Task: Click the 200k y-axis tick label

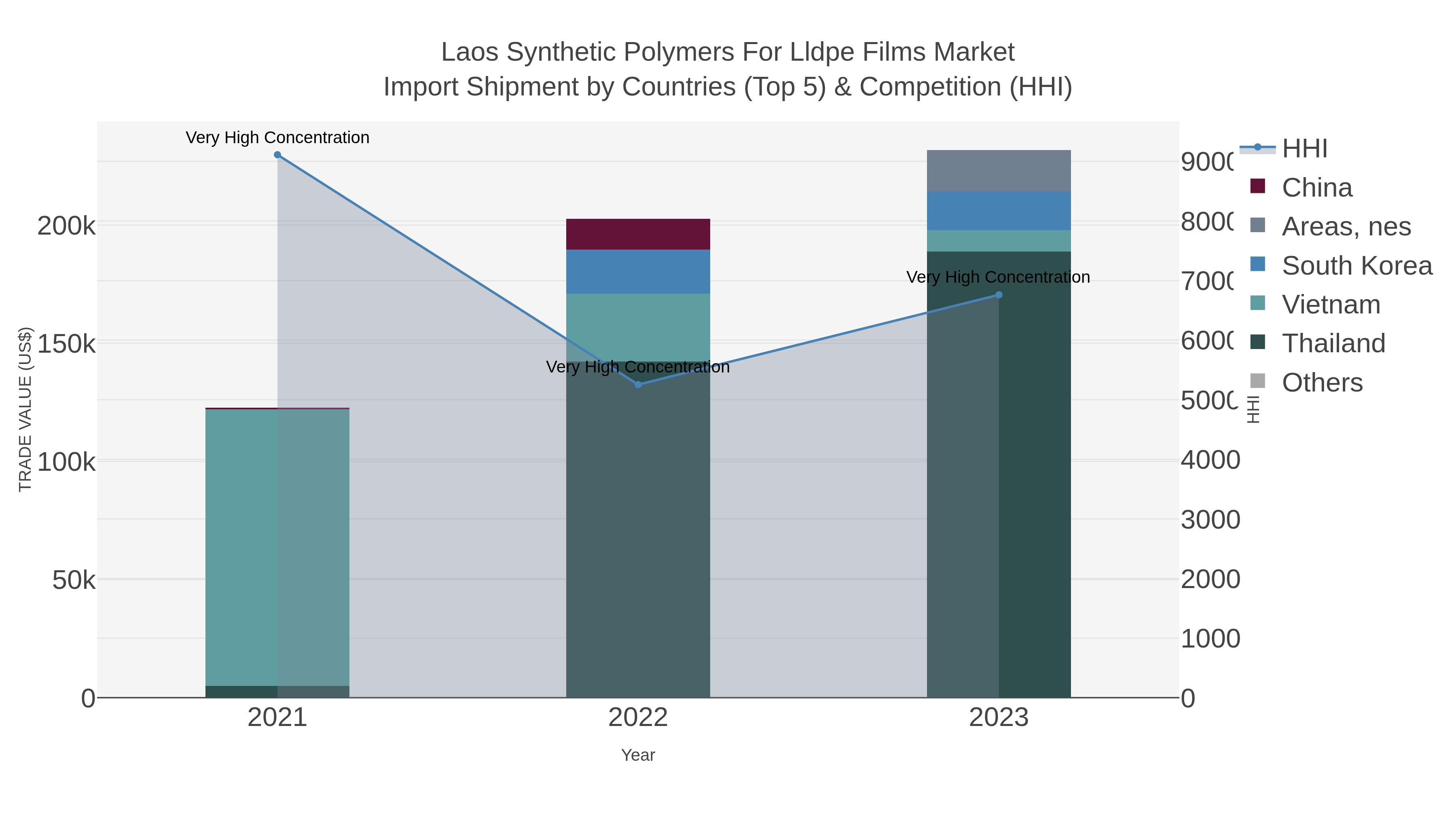Action: pos(67,226)
